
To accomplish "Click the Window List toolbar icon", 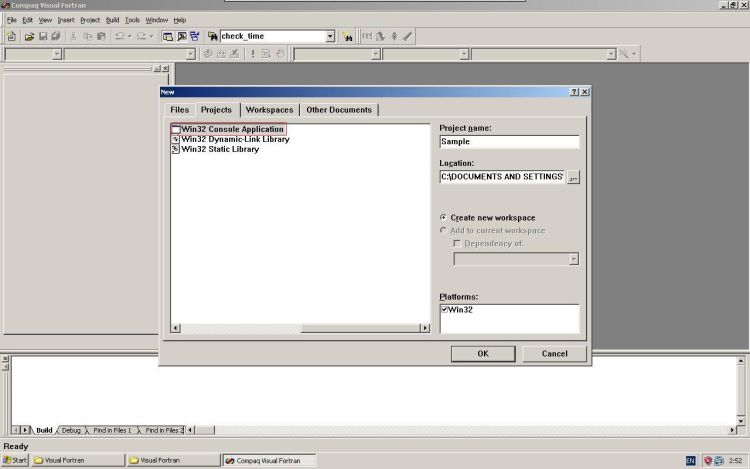I will 195,36.
